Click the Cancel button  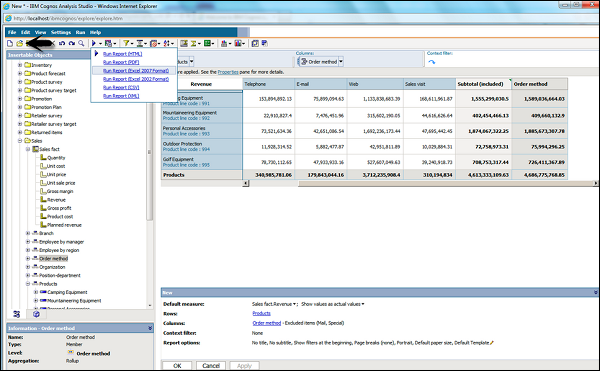(x=211, y=366)
